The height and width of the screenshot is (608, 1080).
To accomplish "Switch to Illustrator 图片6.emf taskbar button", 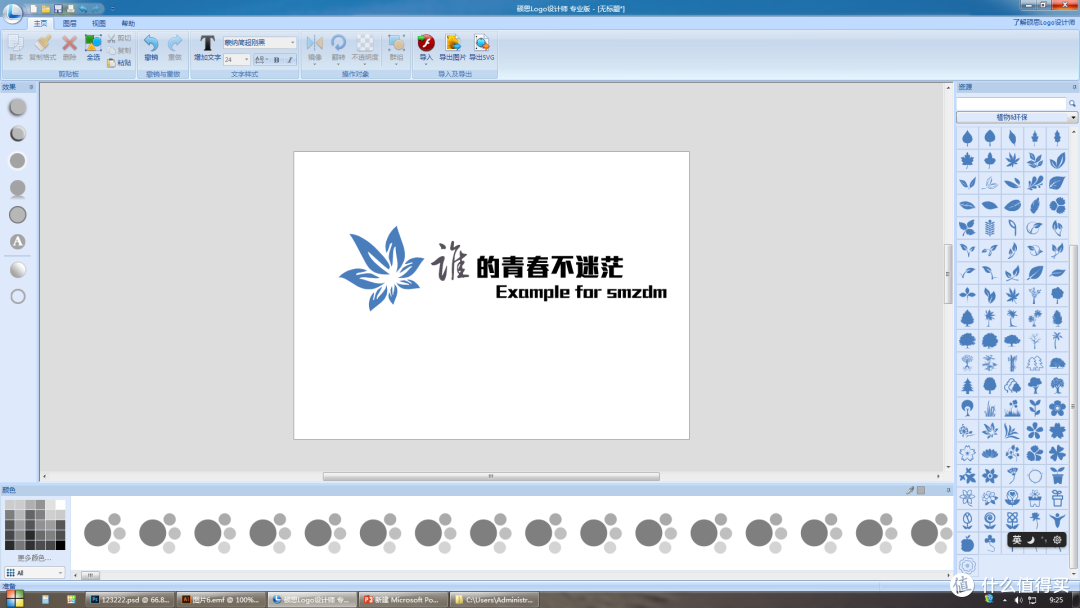I will point(220,600).
